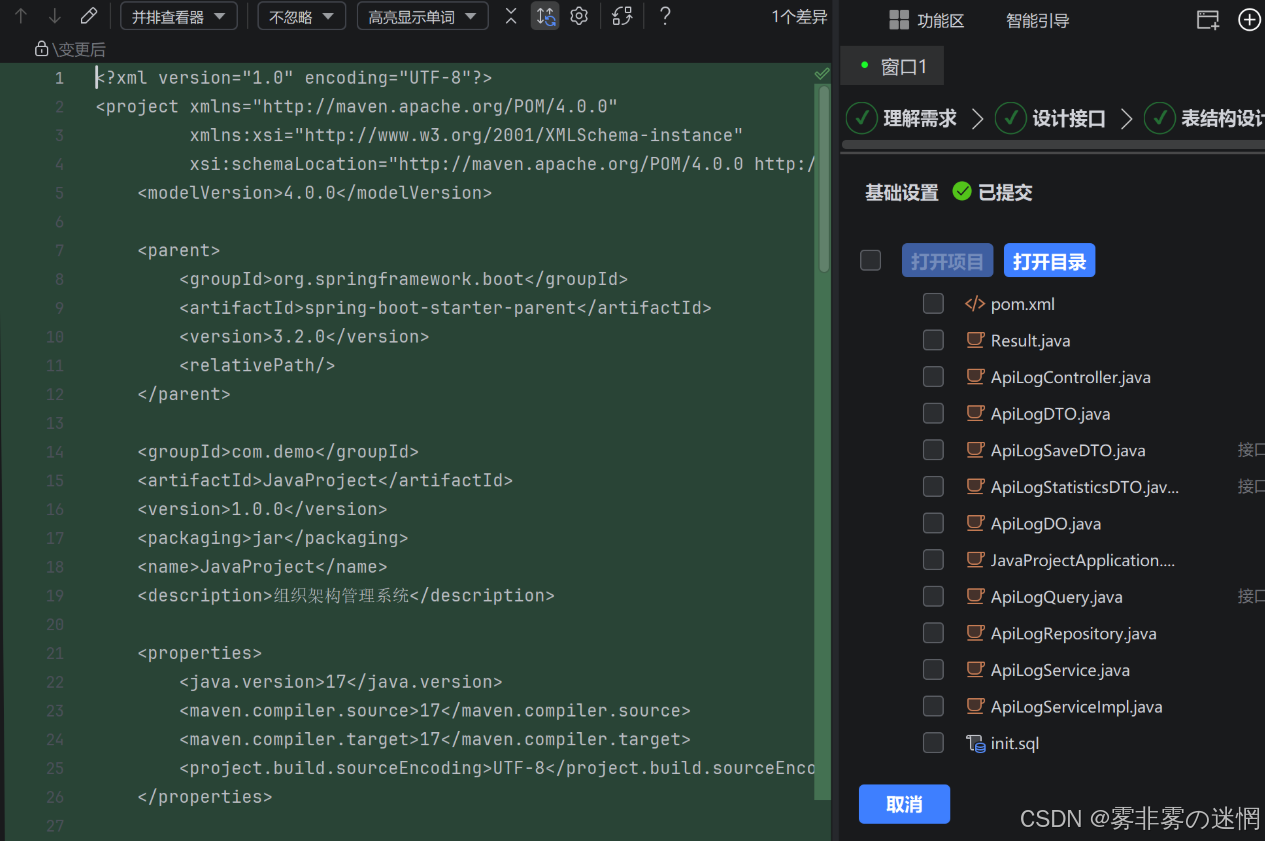Viewport: 1265px width, 841px height.
Task: Click the artifactId JavaProject line in editor
Action: point(325,481)
